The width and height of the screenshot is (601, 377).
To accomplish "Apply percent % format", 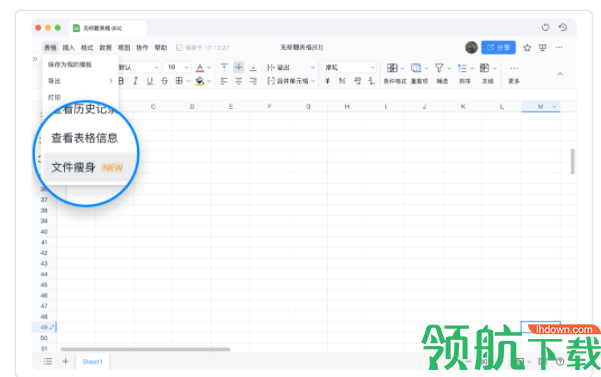I will pos(342,81).
